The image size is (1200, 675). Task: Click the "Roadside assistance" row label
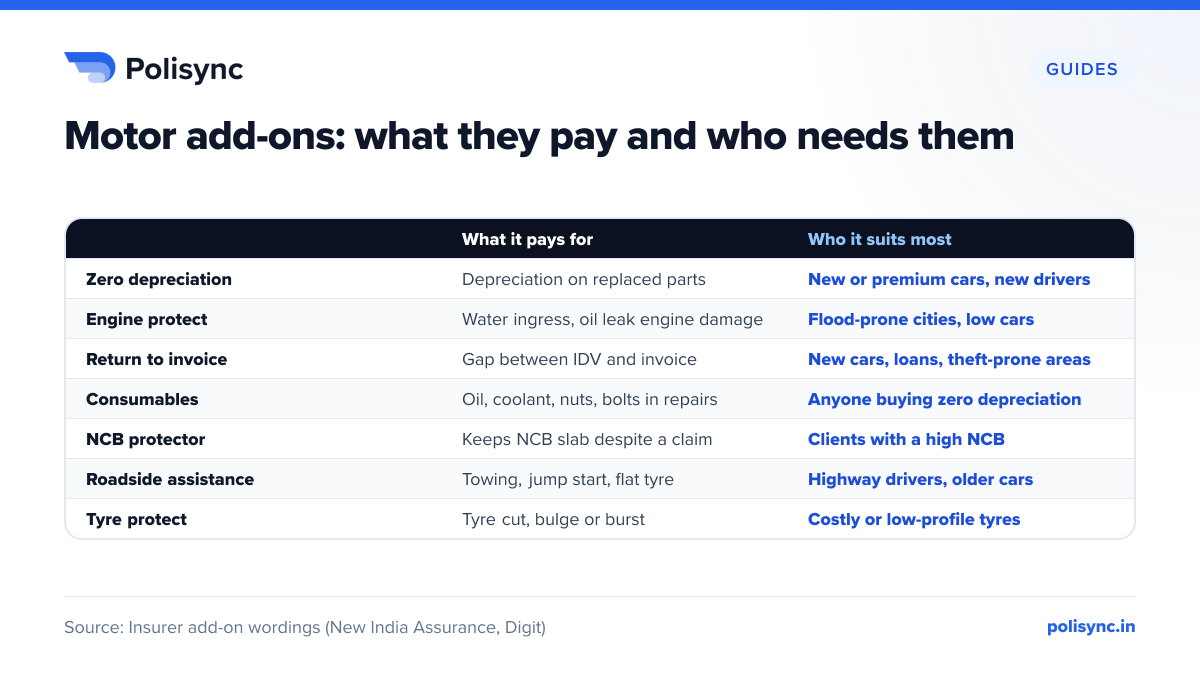point(170,480)
